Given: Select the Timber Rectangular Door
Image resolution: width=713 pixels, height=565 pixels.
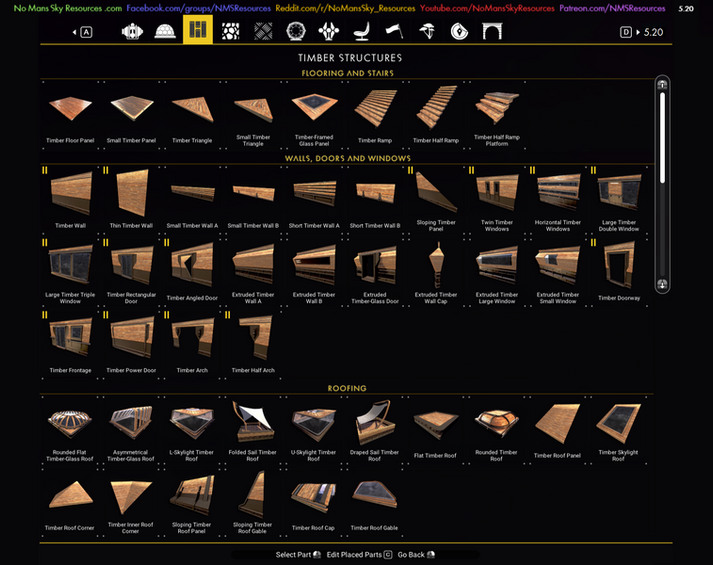Looking at the screenshot, I should [x=131, y=272].
